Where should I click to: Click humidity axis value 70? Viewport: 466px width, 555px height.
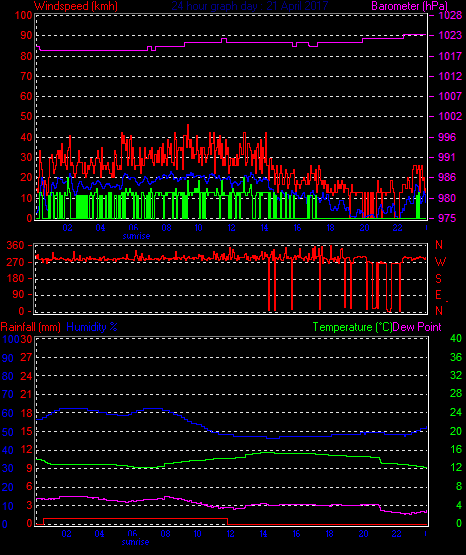pos(8,395)
